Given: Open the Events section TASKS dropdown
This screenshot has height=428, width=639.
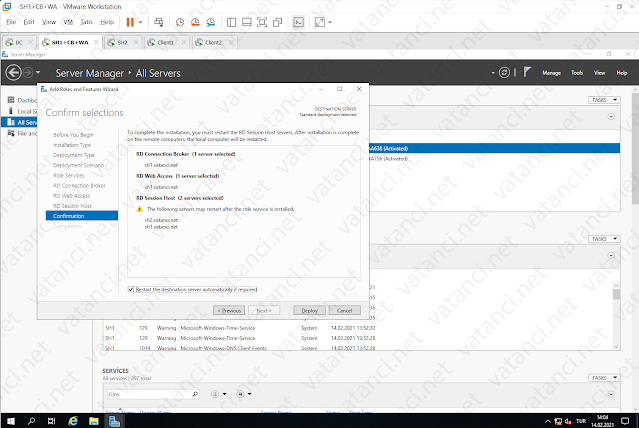Looking at the screenshot, I should [x=604, y=239].
